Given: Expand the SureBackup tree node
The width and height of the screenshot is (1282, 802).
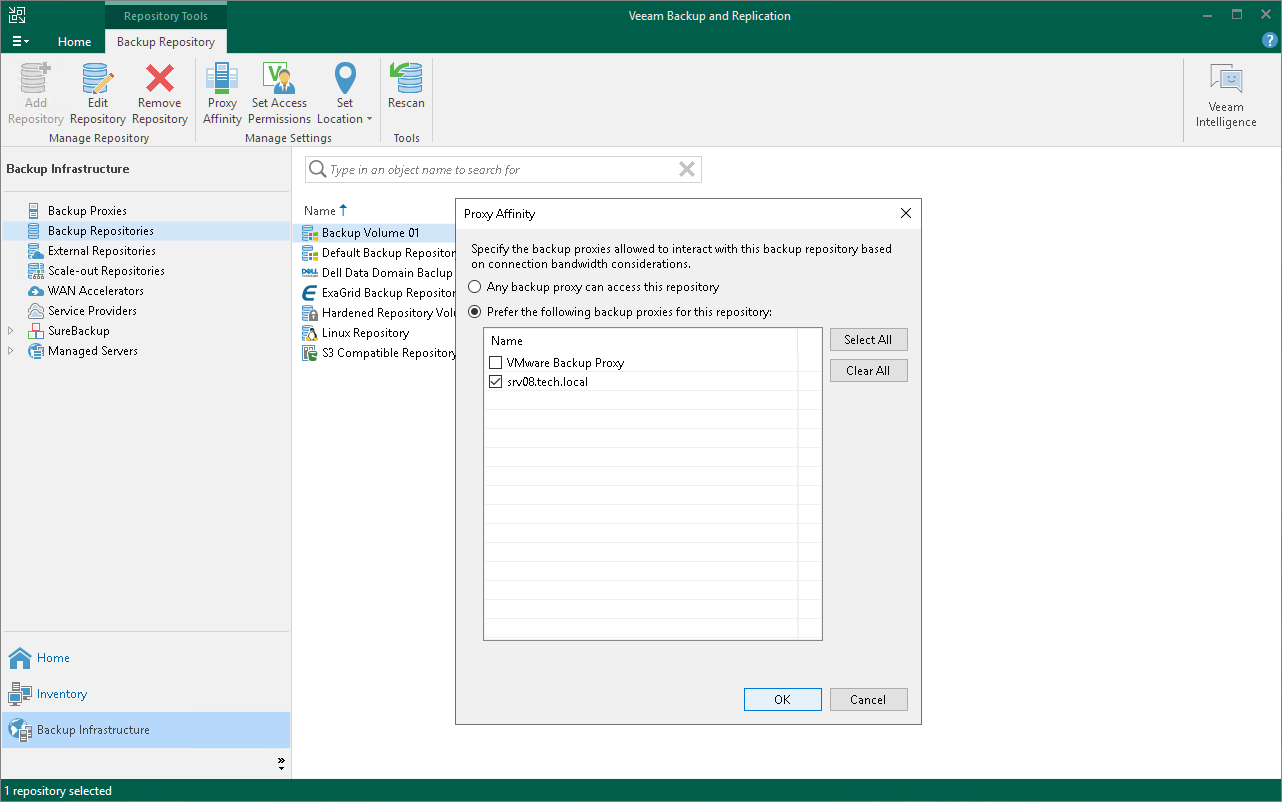Looking at the screenshot, I should (x=11, y=331).
